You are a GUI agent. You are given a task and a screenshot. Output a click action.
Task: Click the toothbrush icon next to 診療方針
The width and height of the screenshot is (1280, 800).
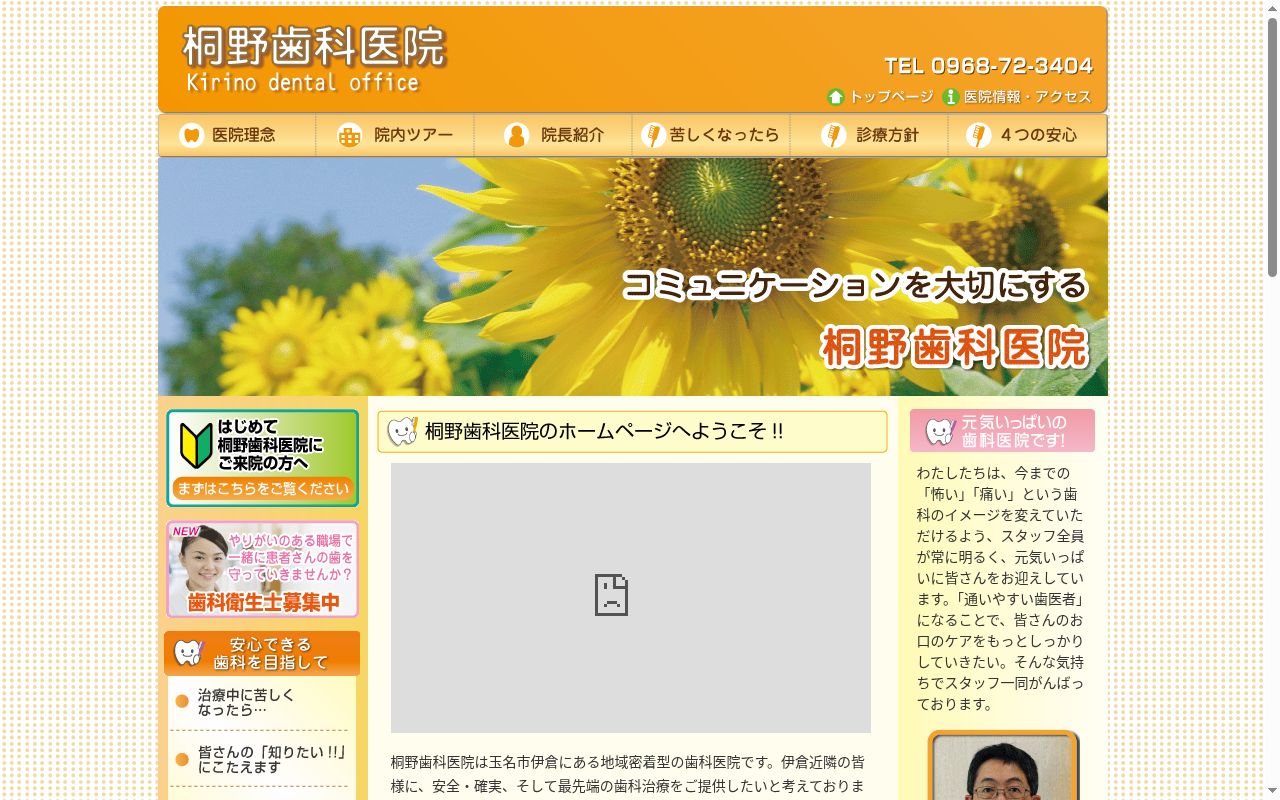click(x=833, y=135)
